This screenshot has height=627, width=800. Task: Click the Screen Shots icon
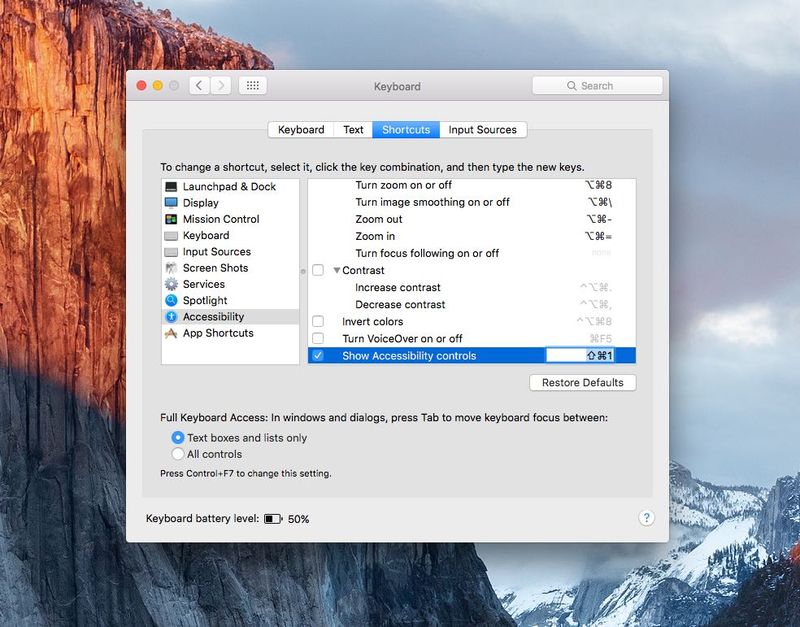pyautogui.click(x=171, y=268)
